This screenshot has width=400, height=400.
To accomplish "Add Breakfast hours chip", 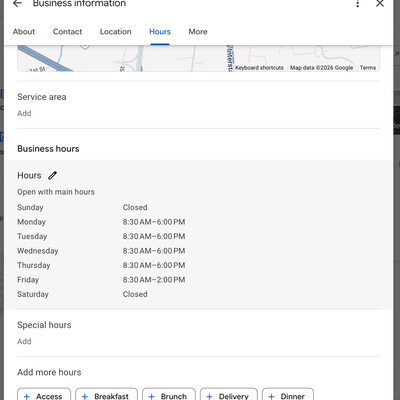I will [106, 395].
